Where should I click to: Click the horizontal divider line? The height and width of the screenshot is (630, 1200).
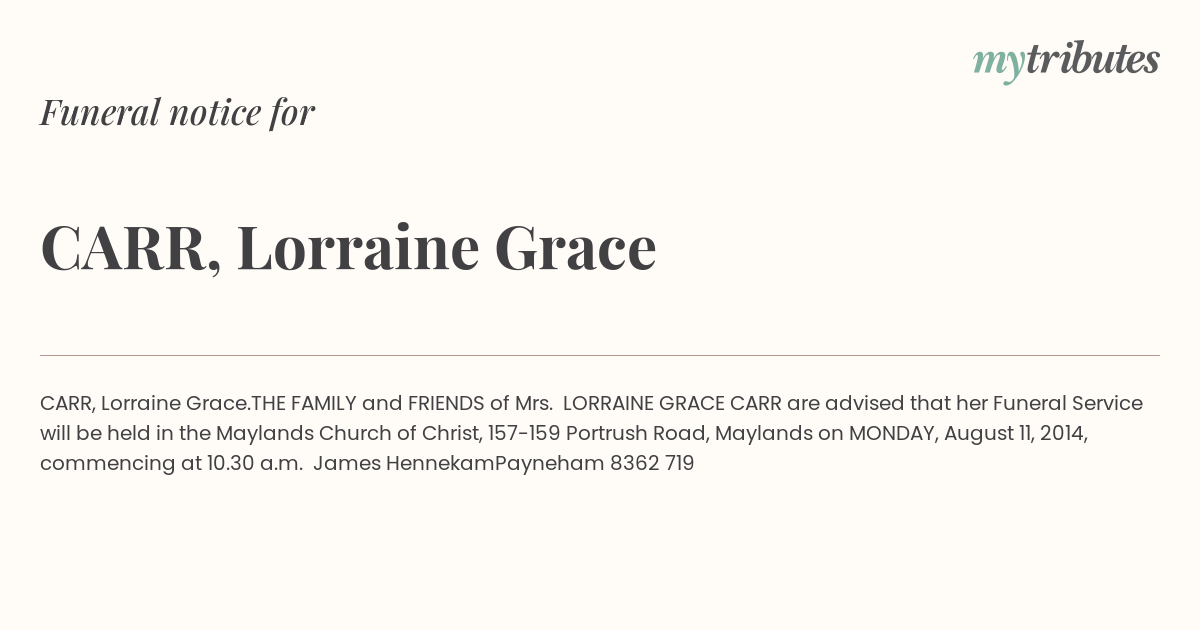(x=600, y=355)
